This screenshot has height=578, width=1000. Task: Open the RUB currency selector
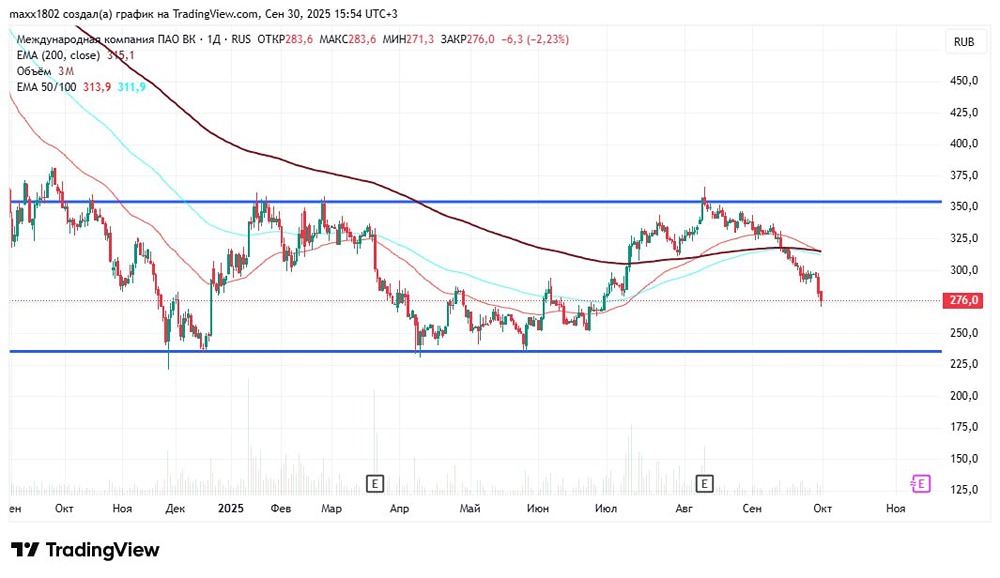tap(964, 41)
